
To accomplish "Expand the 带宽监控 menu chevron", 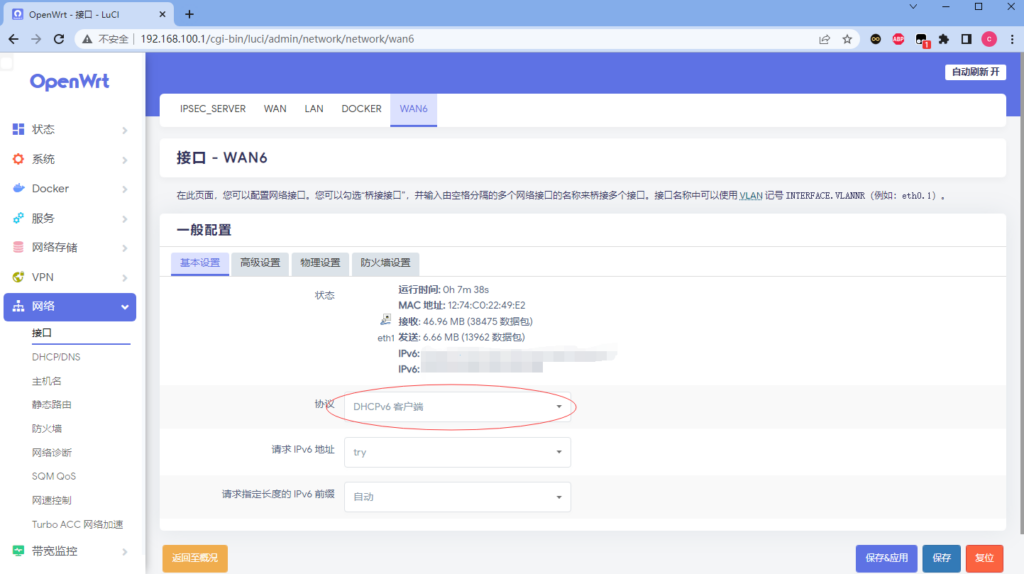I will pos(124,552).
